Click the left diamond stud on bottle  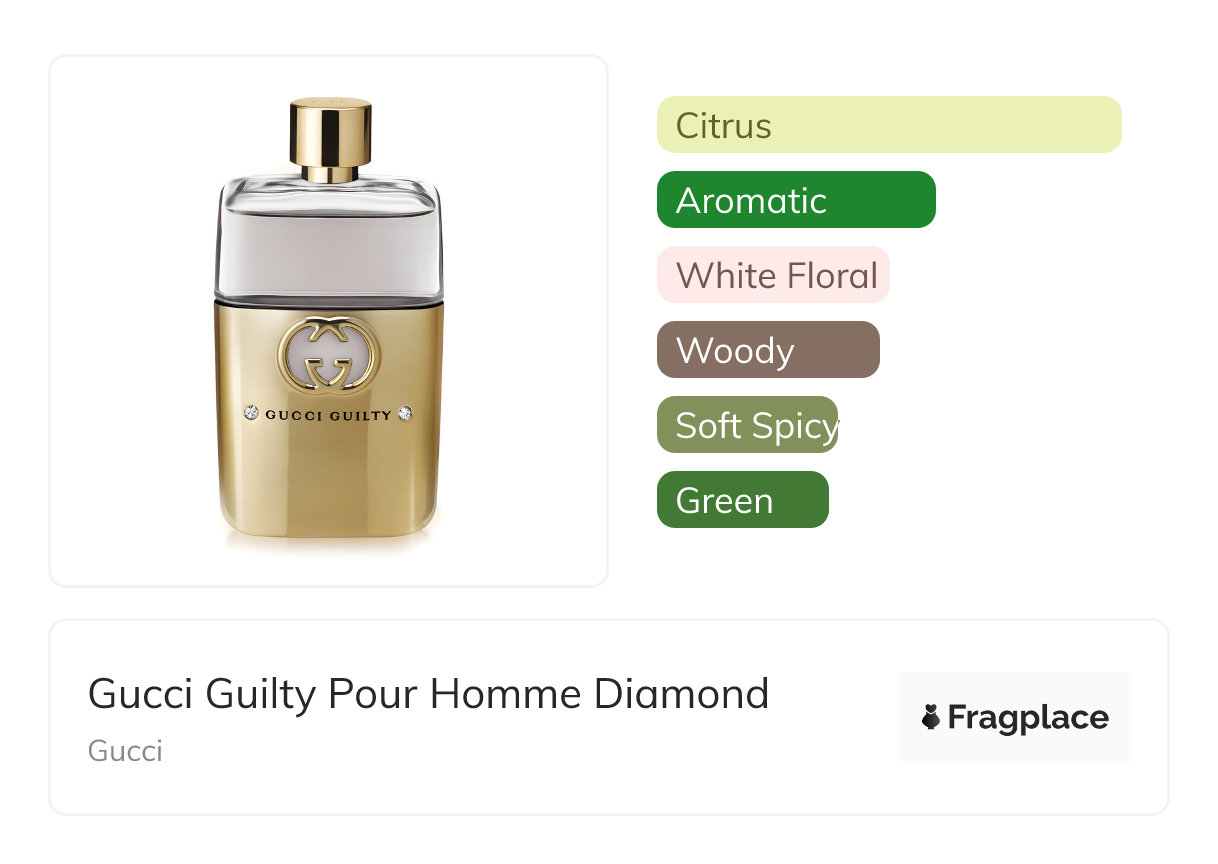[x=252, y=413]
